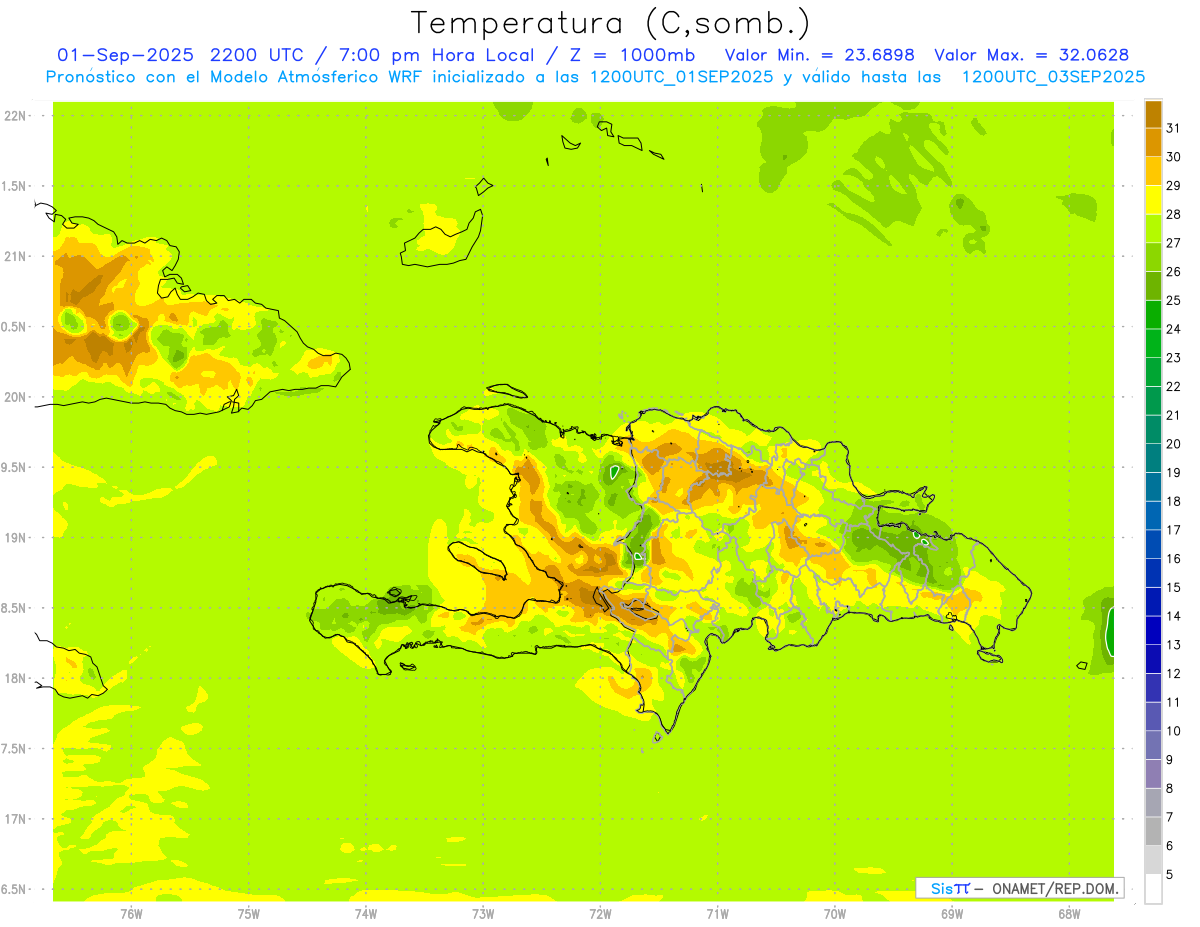This screenshot has width=1200, height=927.
Task: Click the "7.5N" latitude axis label
Action: 15,749
